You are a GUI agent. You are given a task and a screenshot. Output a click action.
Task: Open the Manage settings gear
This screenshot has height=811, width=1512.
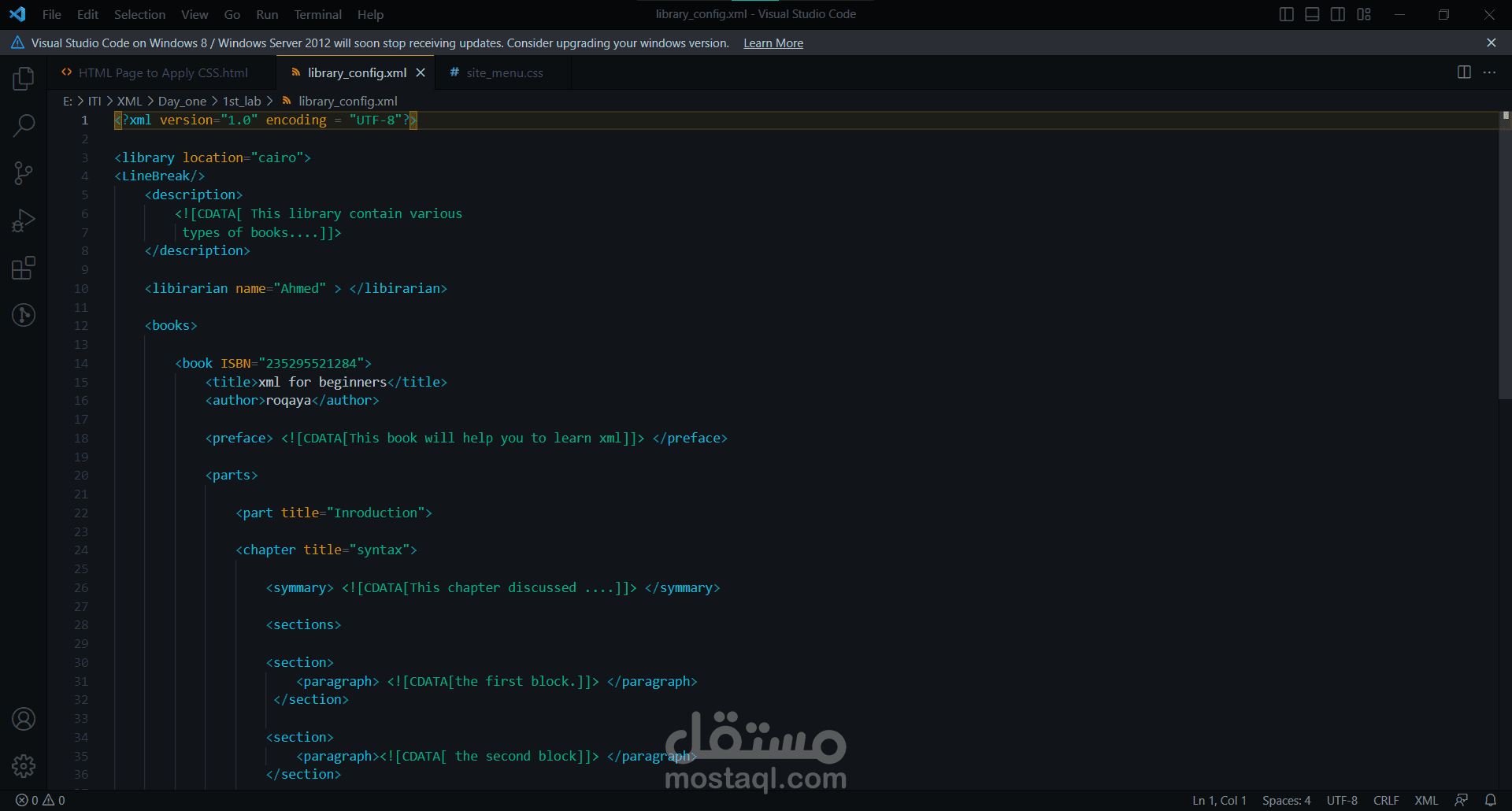pos(24,766)
